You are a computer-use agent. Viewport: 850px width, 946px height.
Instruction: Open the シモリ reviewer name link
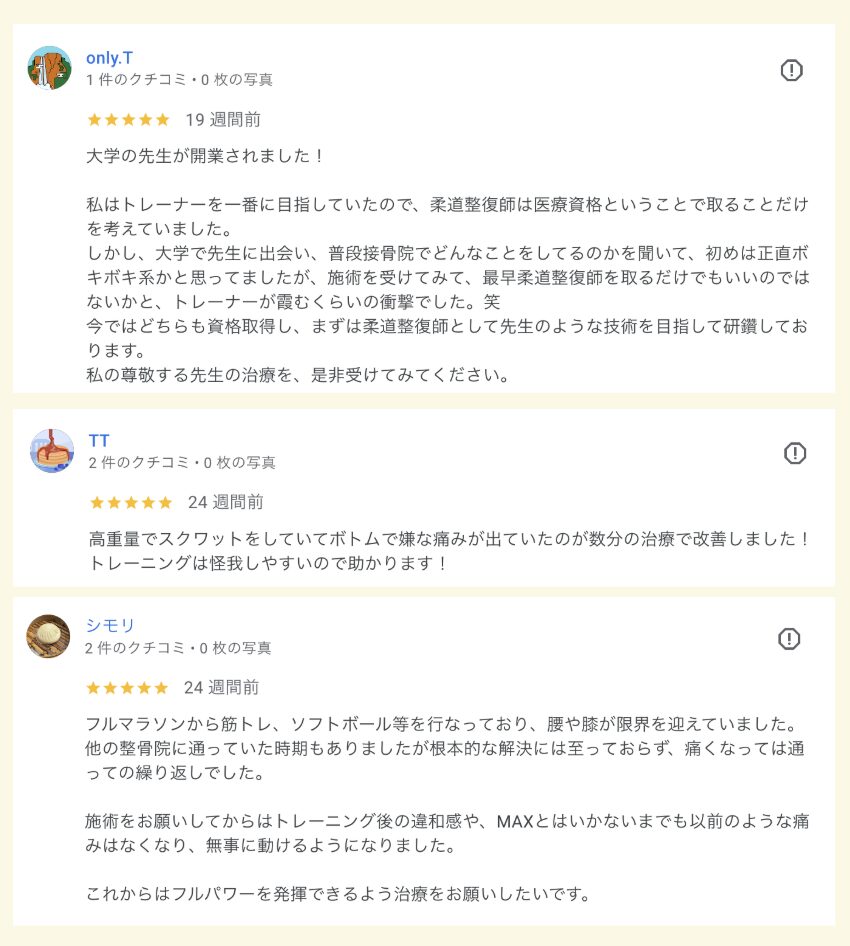pyautogui.click(x=110, y=626)
